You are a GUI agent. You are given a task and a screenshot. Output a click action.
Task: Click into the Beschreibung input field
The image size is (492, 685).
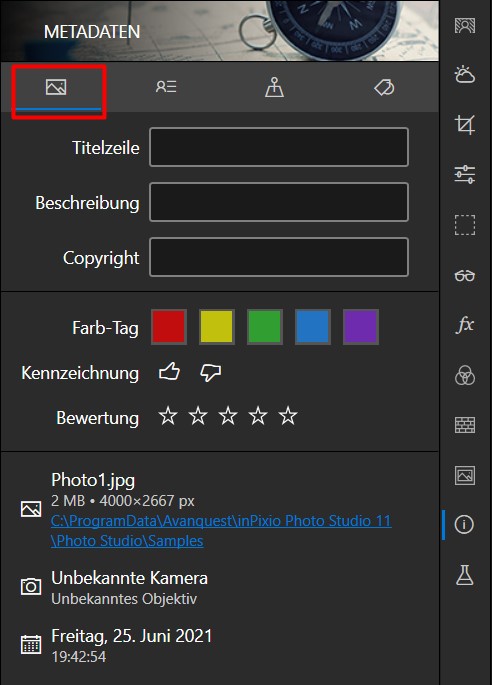[279, 202]
